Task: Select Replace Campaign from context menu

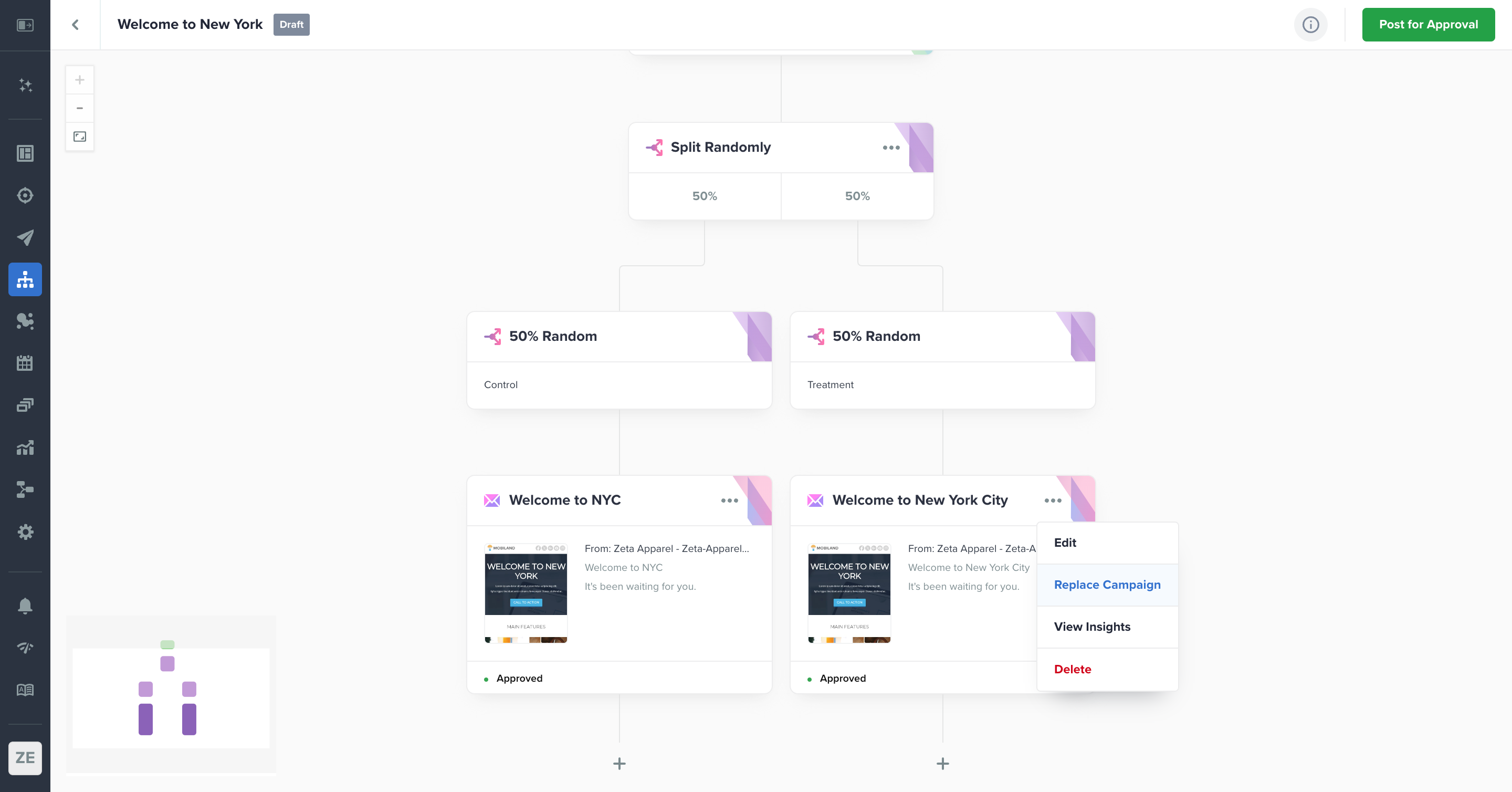Action: point(1107,585)
